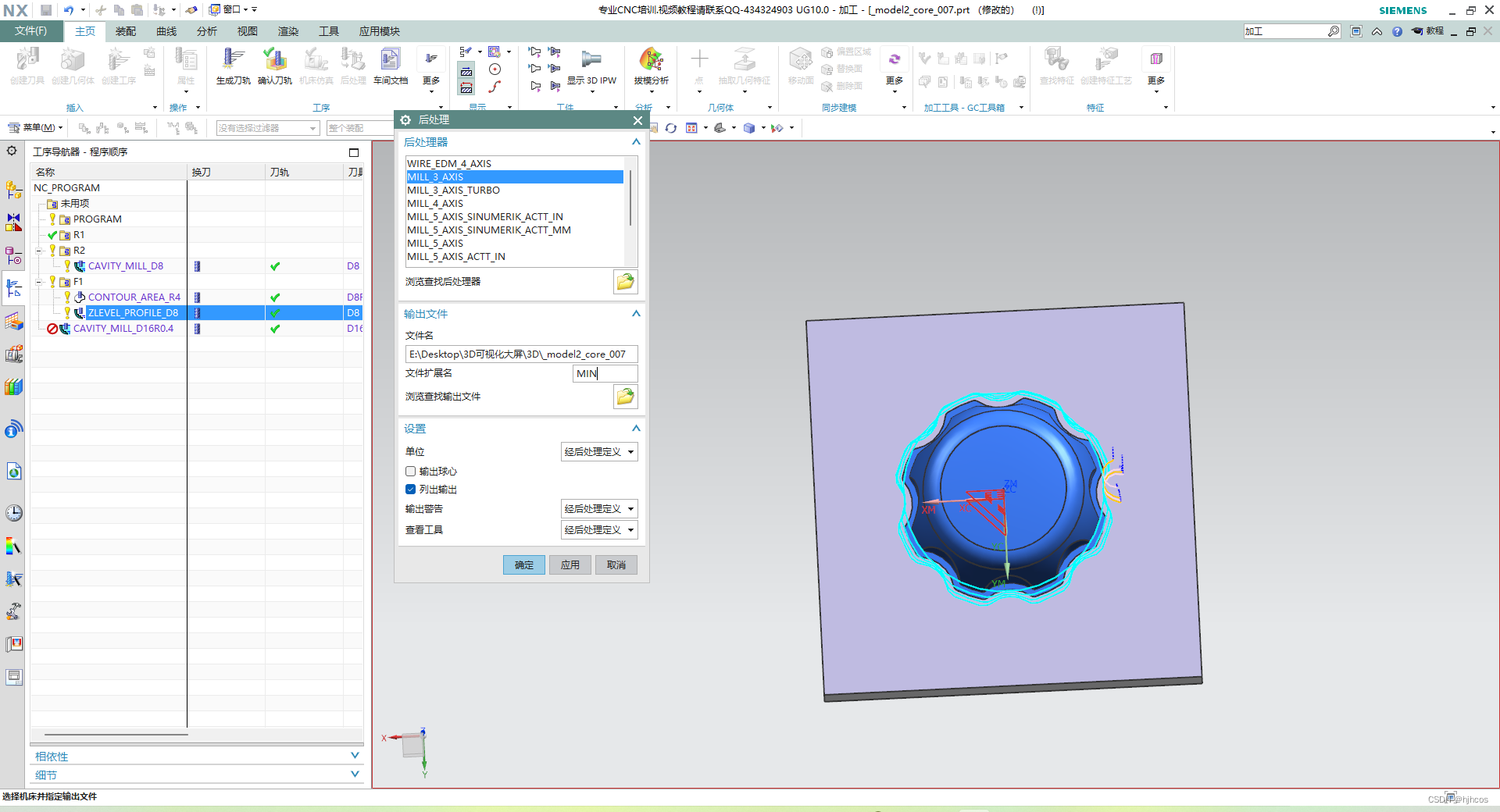Click the 文件扩展名 input field

[605, 374]
